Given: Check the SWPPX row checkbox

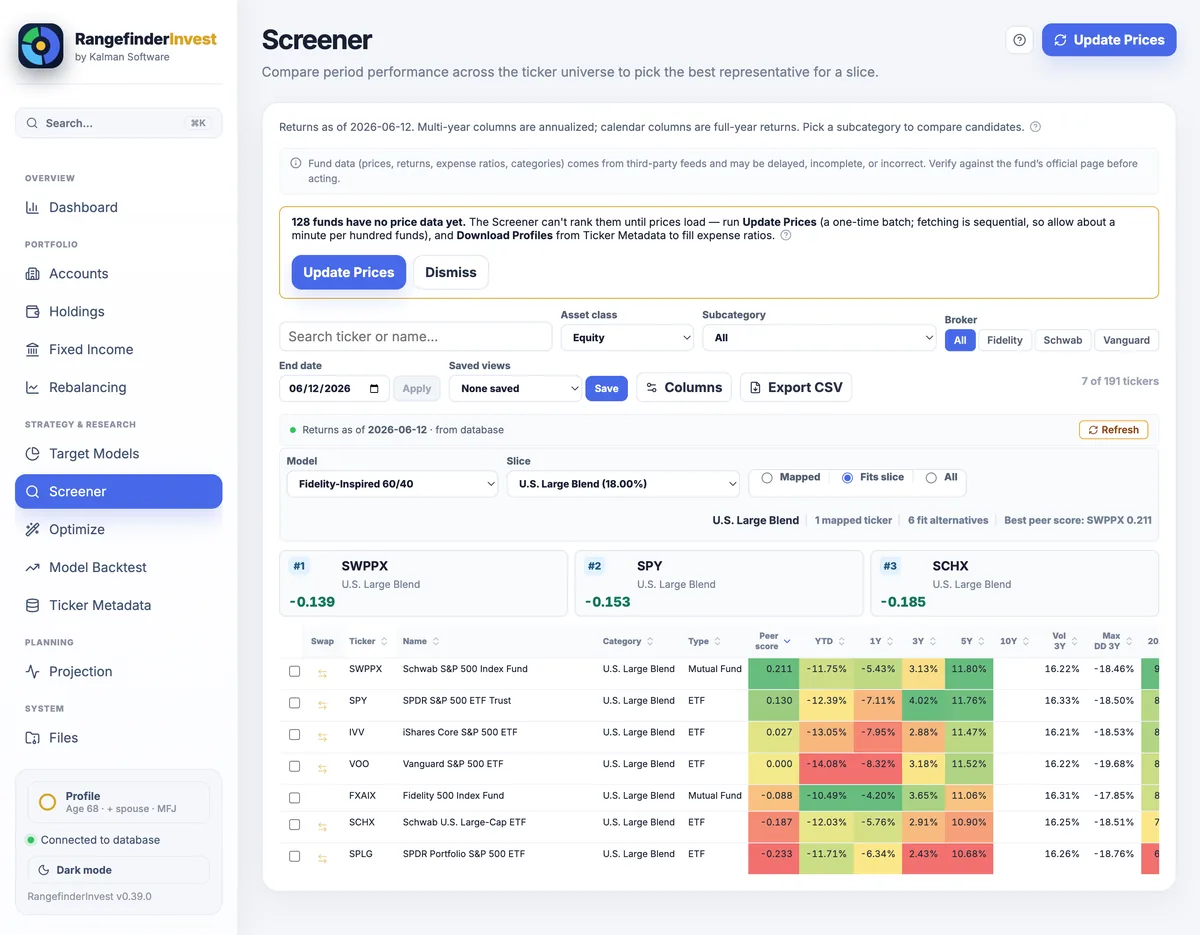Looking at the screenshot, I should coord(294,671).
